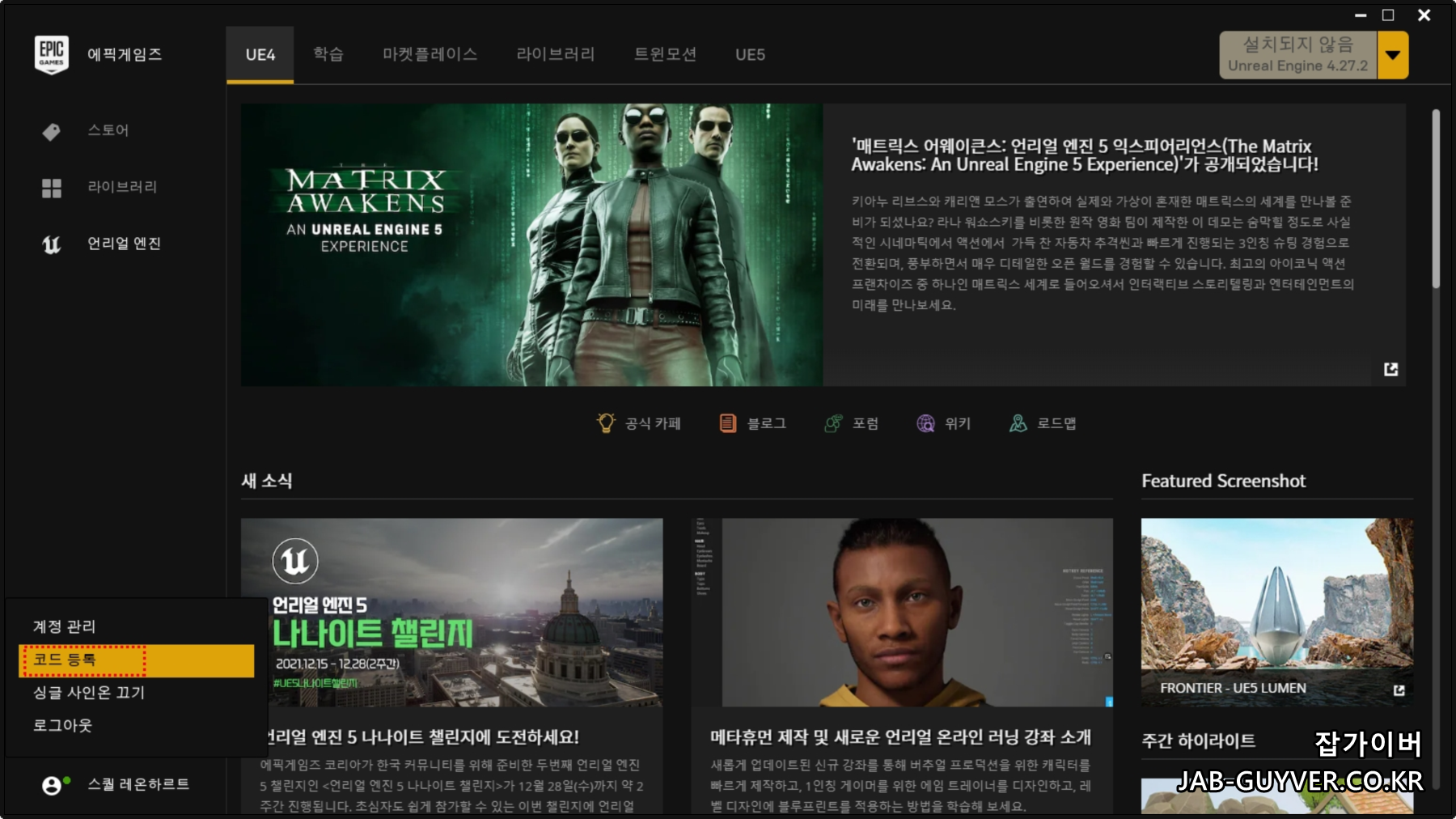Click the 포럼 chat icon

833,423
